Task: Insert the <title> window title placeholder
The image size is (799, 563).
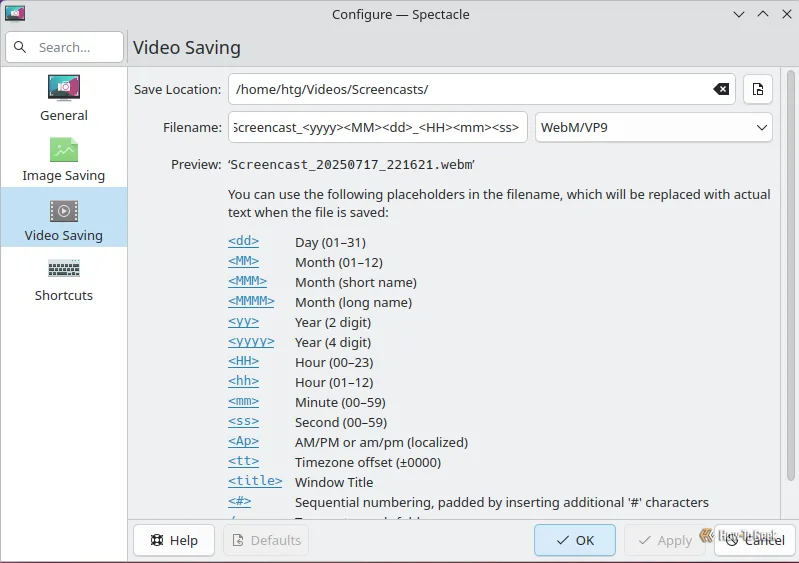Action: point(255,481)
